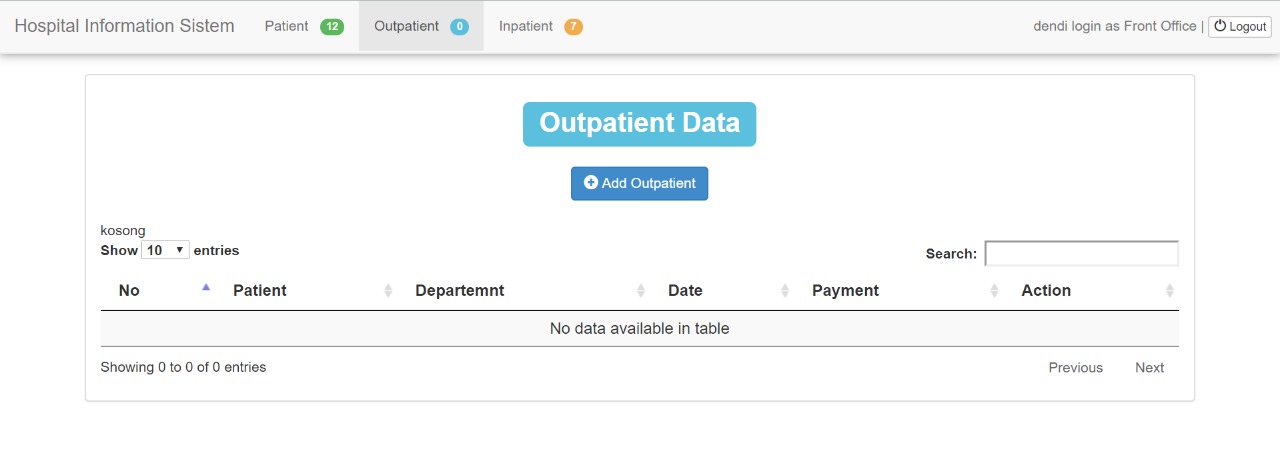Log out using the Logout button
The image size is (1280, 465).
coord(1240,27)
